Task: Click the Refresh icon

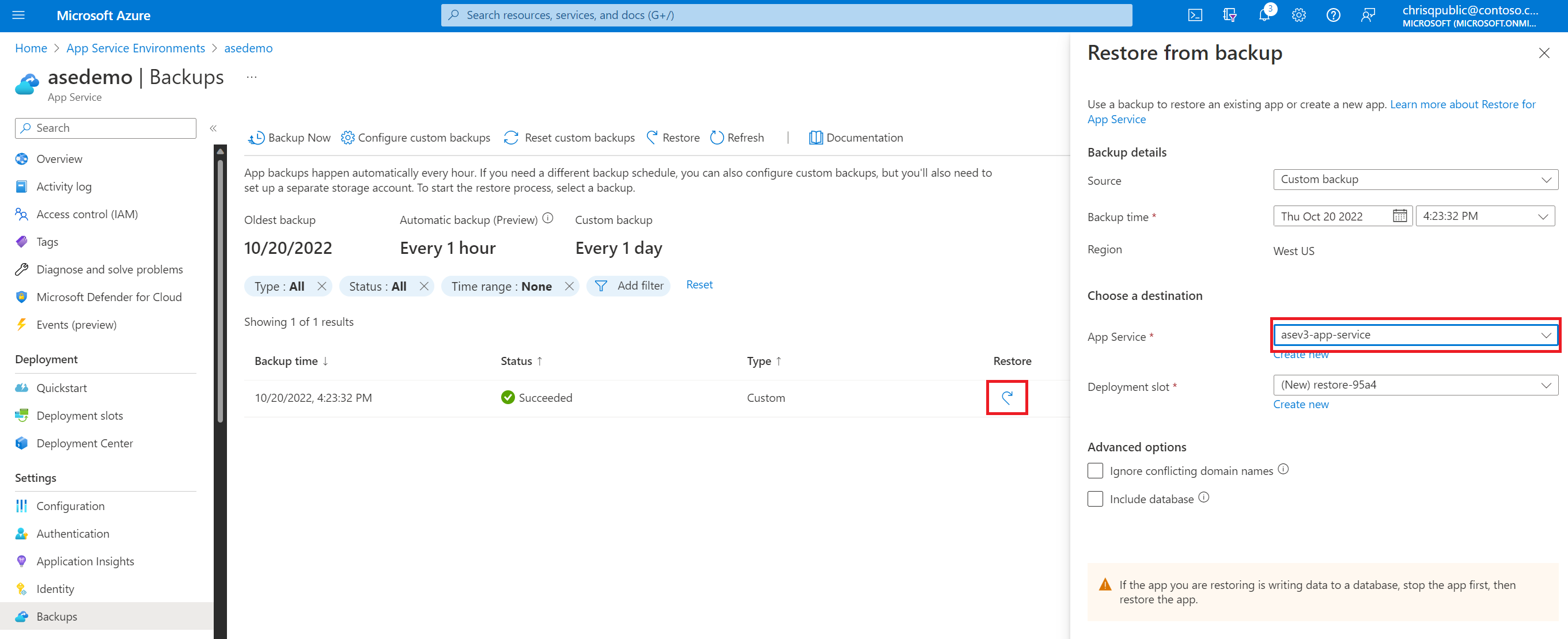Action: coord(715,137)
